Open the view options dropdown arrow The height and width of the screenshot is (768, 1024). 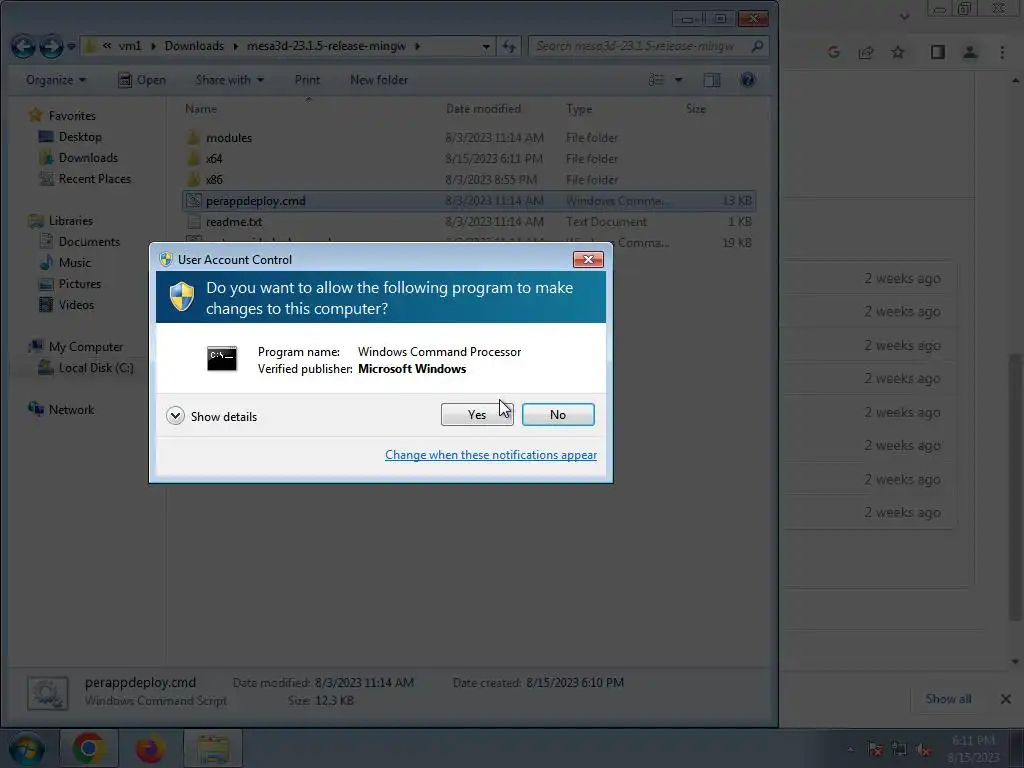tap(679, 80)
